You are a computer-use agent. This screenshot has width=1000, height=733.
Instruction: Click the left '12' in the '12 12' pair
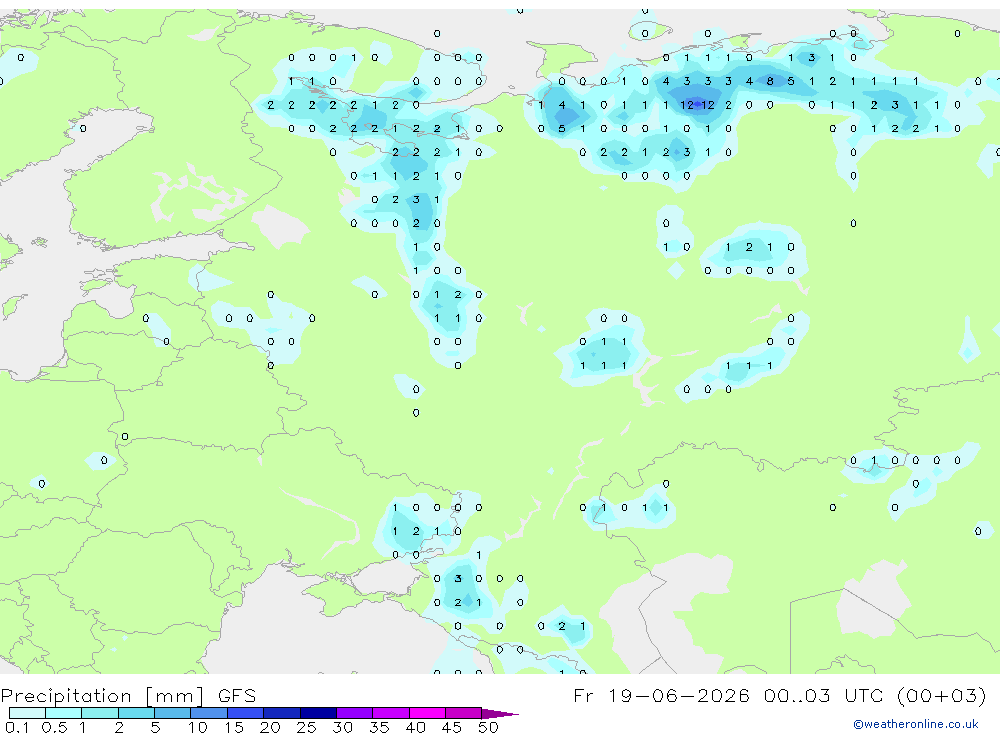(688, 105)
